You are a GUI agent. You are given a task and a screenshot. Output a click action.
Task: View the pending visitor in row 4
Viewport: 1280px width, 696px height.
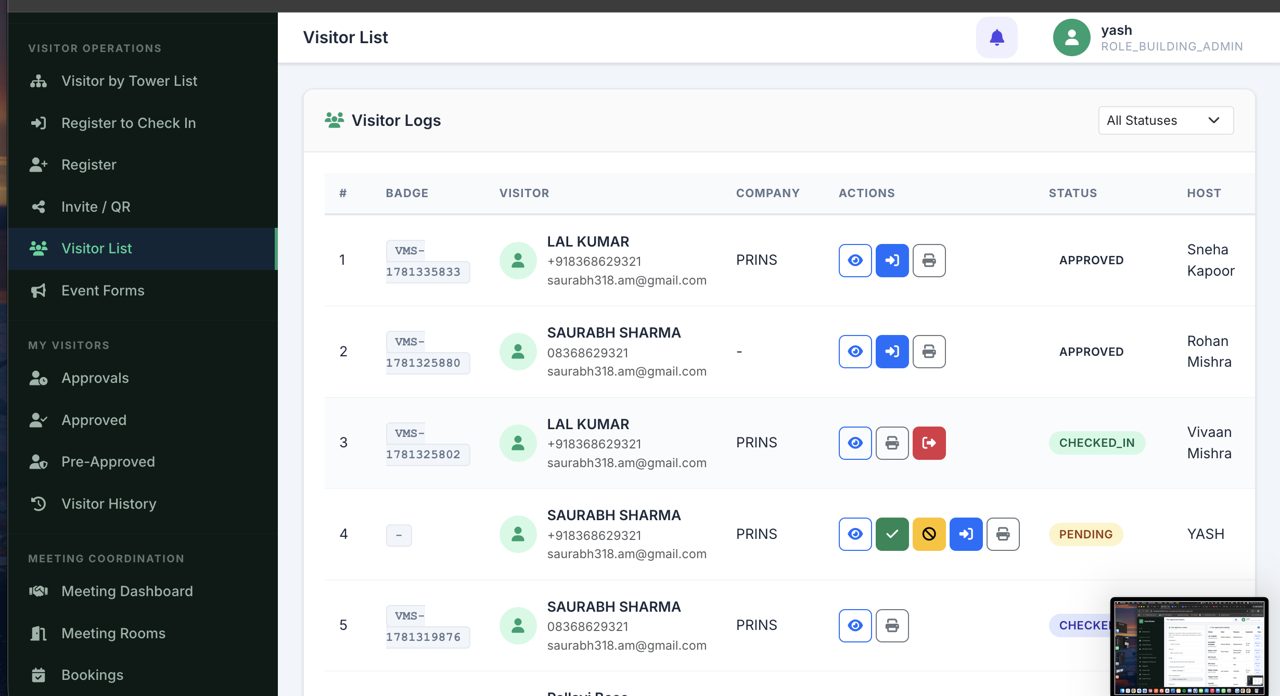(x=855, y=534)
